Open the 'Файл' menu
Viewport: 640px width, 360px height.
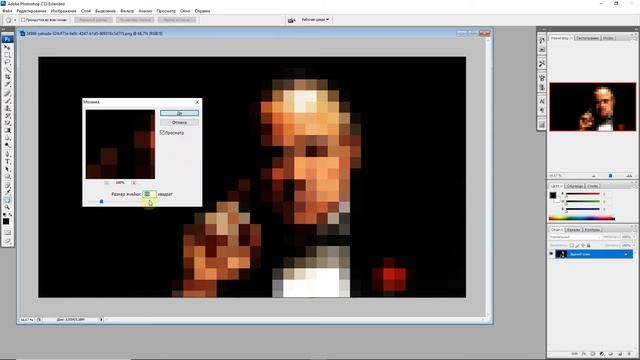click(7, 11)
